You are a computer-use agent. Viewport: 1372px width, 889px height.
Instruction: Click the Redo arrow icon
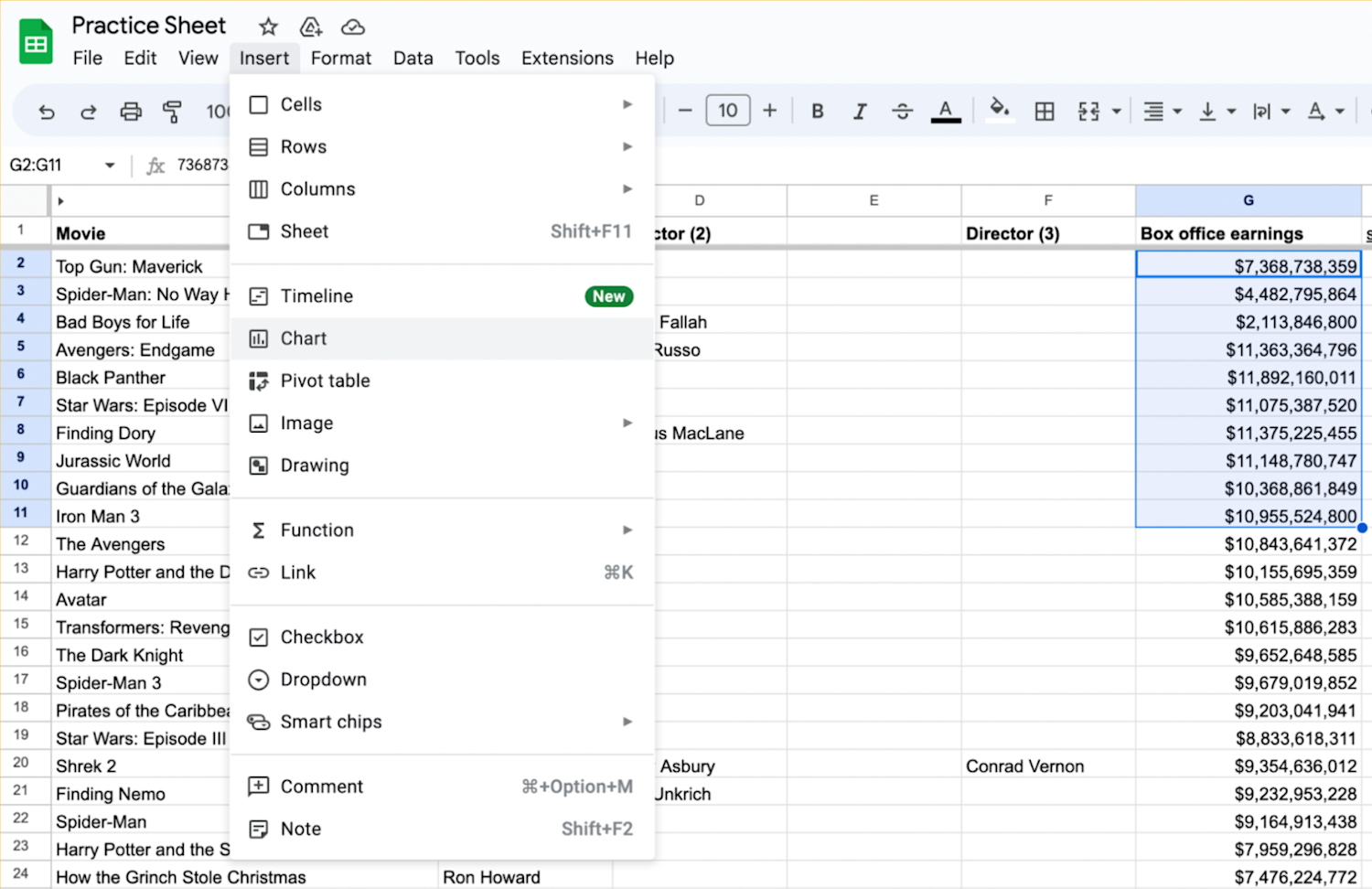coord(89,112)
